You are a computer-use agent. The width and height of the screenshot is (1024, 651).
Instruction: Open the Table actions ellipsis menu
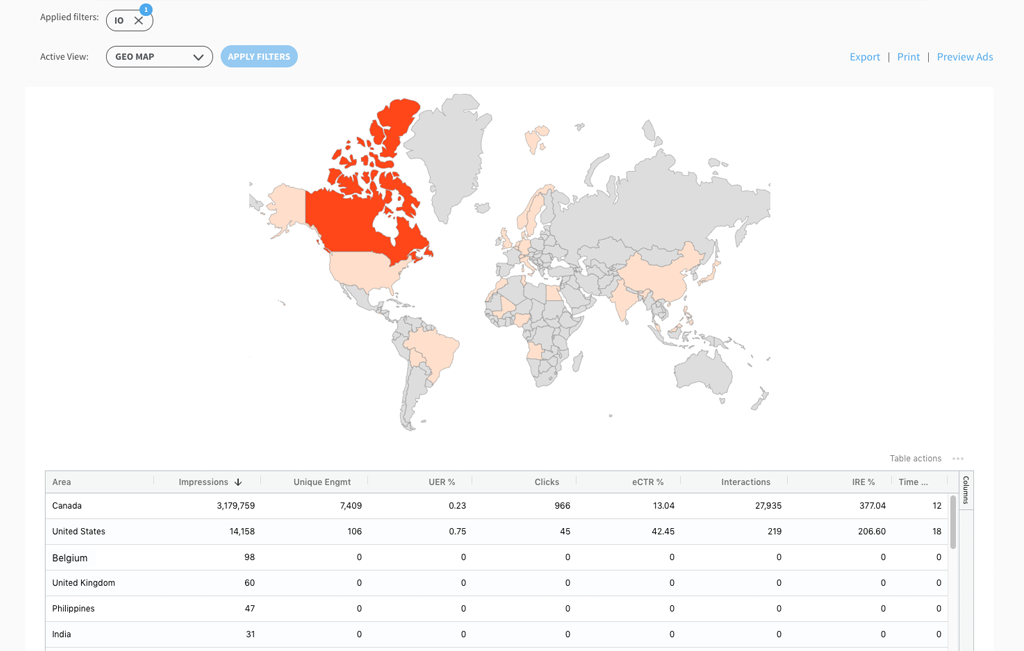[958, 458]
